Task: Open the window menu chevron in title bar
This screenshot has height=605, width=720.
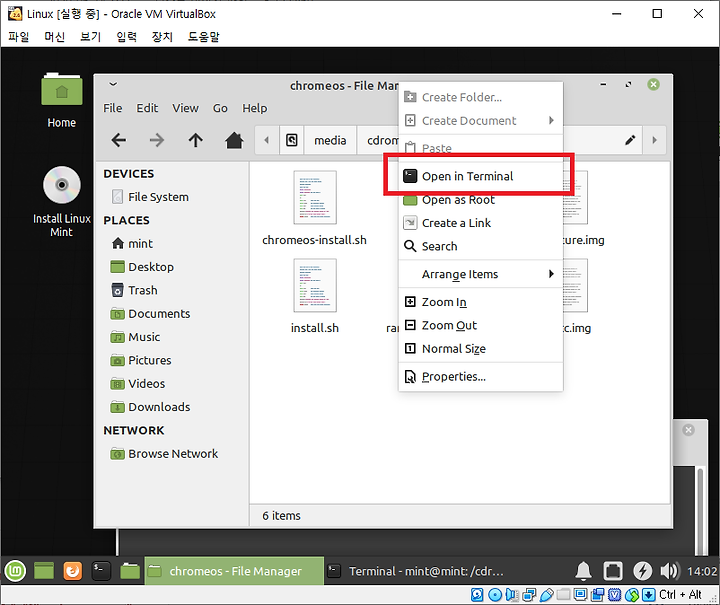Action: pyautogui.click(x=113, y=84)
